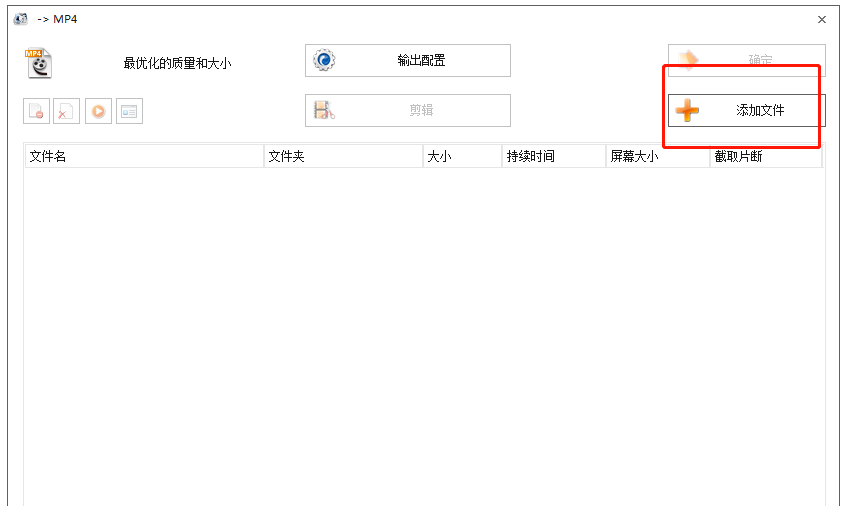
Task: Click 最优化的质量和大小 quality label
Action: (177, 63)
